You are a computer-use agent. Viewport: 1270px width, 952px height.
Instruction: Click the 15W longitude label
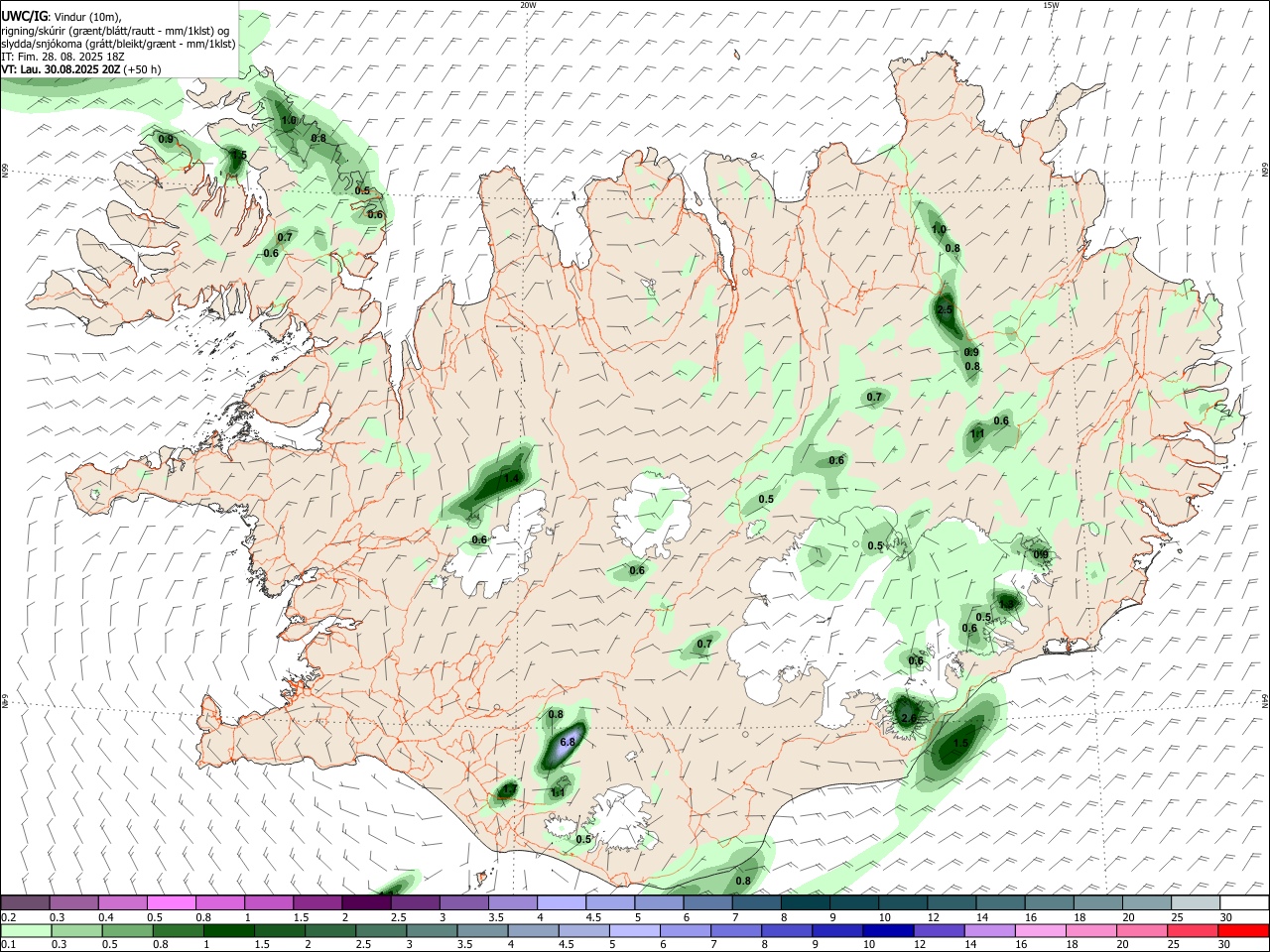click(1051, 5)
